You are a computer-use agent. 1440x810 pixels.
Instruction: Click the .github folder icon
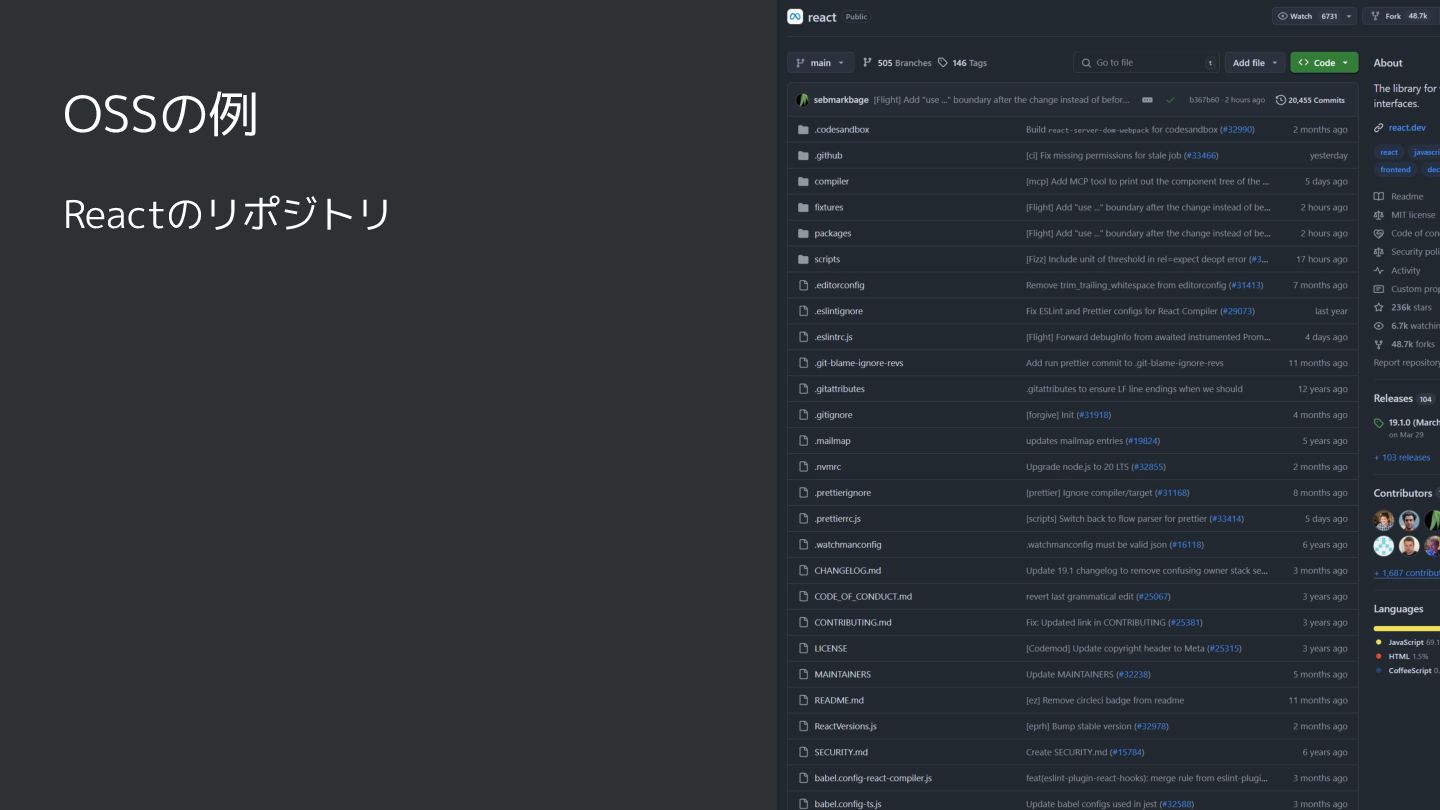(x=803, y=156)
